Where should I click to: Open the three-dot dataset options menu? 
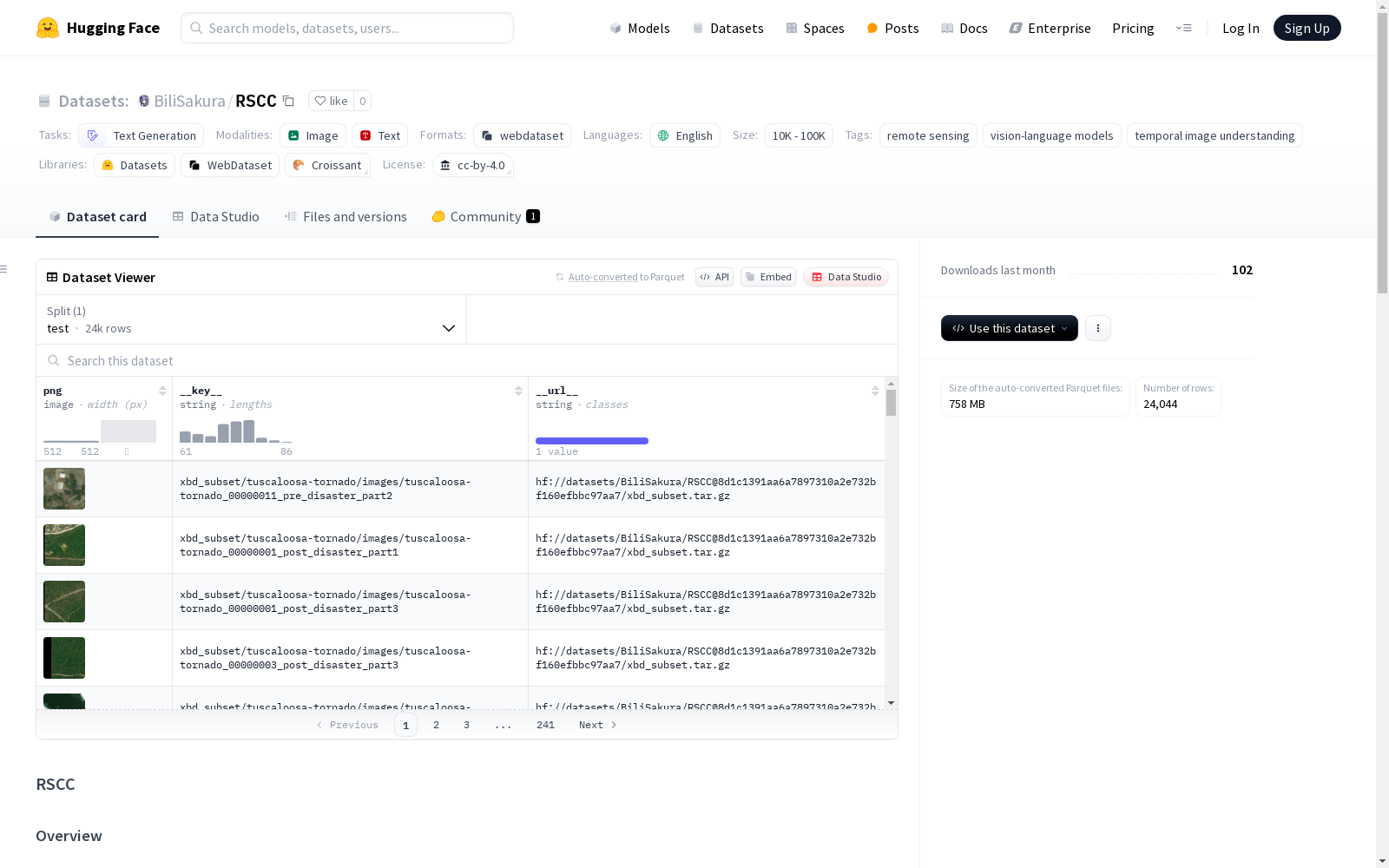coord(1098,328)
